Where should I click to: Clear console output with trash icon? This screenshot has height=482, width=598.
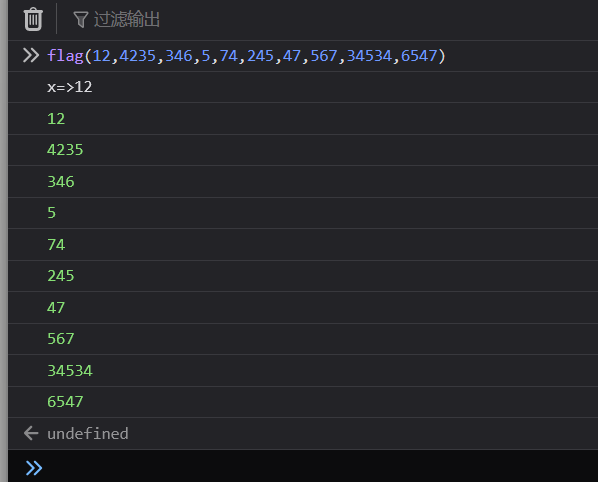[33, 19]
